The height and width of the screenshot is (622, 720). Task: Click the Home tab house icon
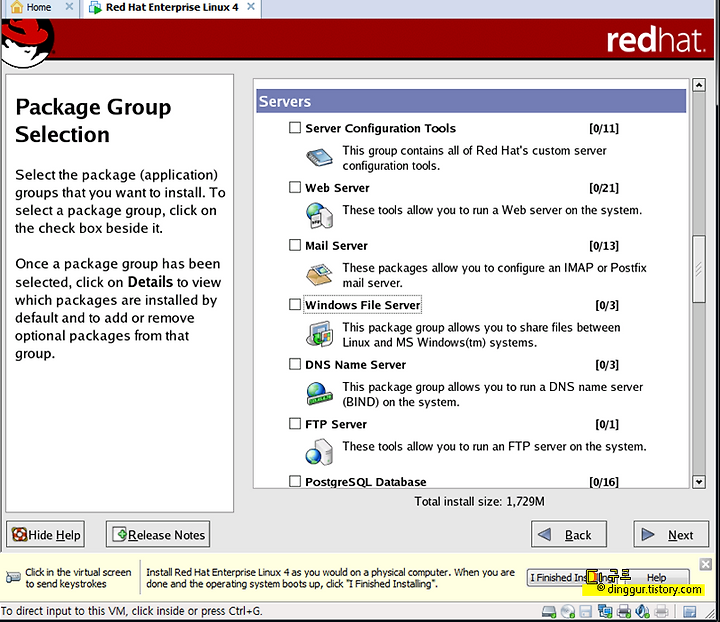17,7
